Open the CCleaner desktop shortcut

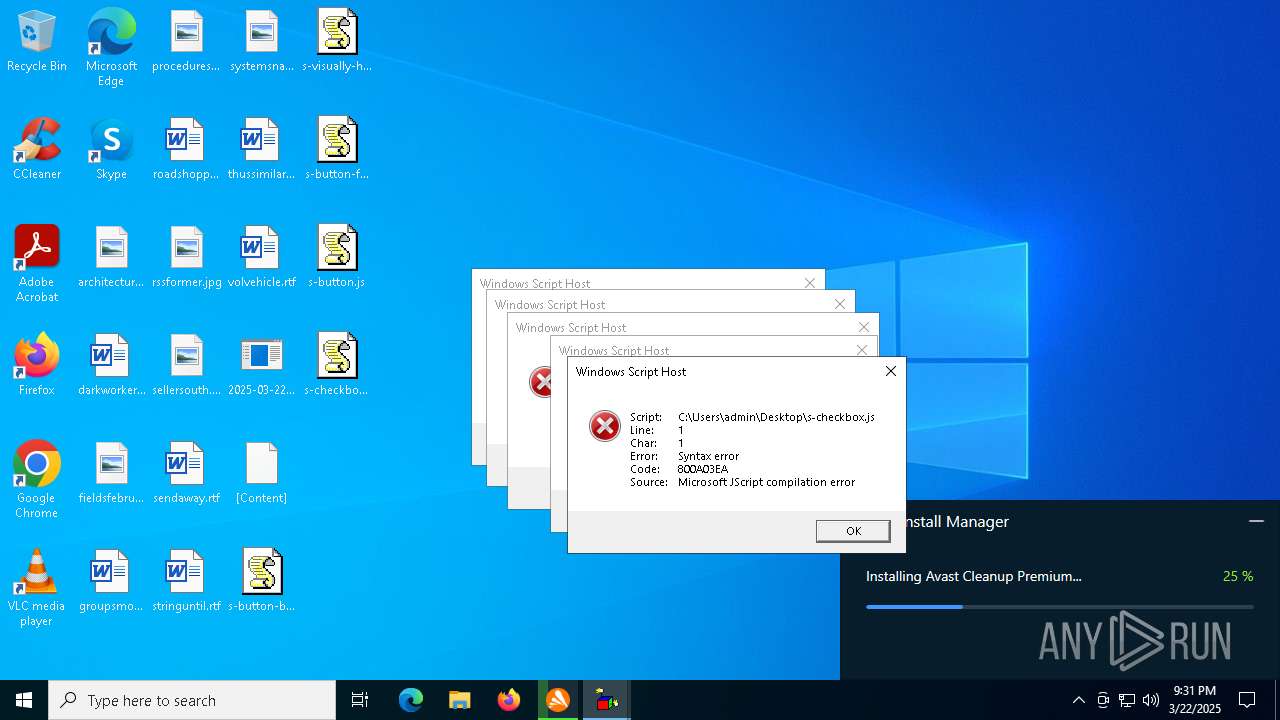(x=37, y=150)
